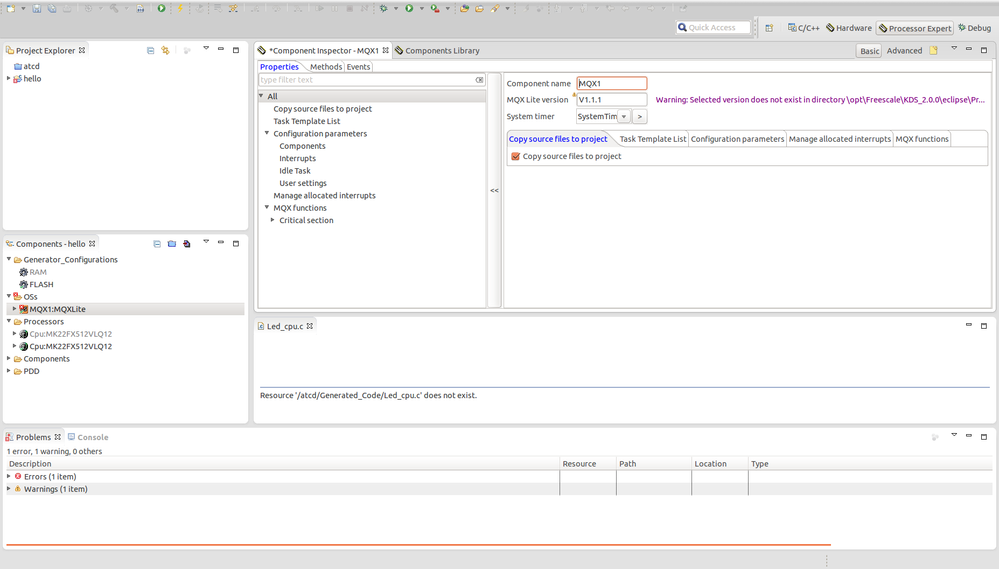Select the RAM generator configuration
This screenshot has height=569, width=999.
32,272
